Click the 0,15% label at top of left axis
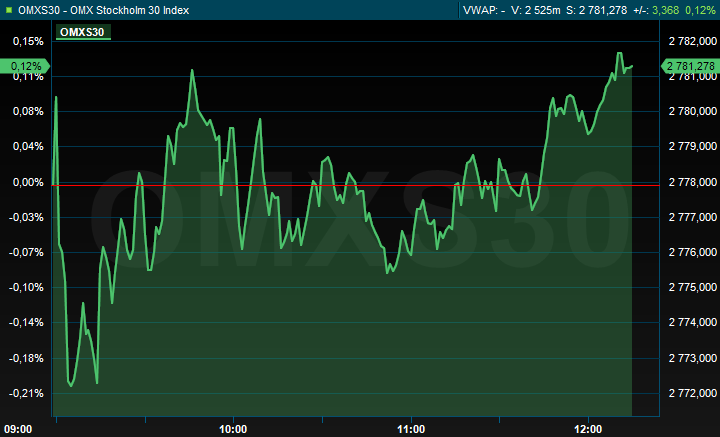Image resolution: width=720 pixels, height=437 pixels. pos(29,41)
